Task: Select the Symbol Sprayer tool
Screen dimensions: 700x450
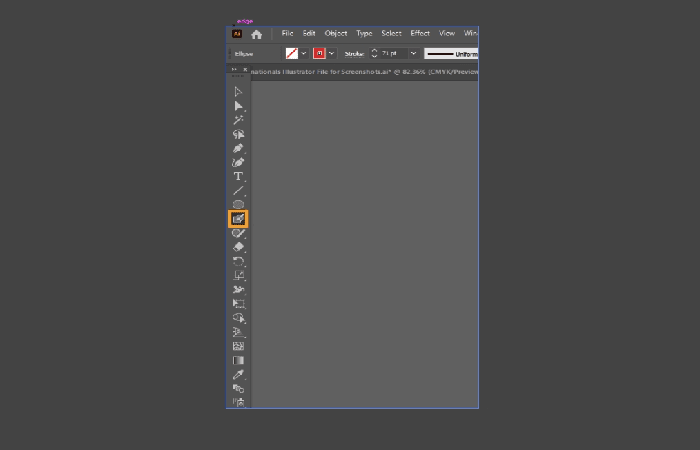Action: (238, 402)
